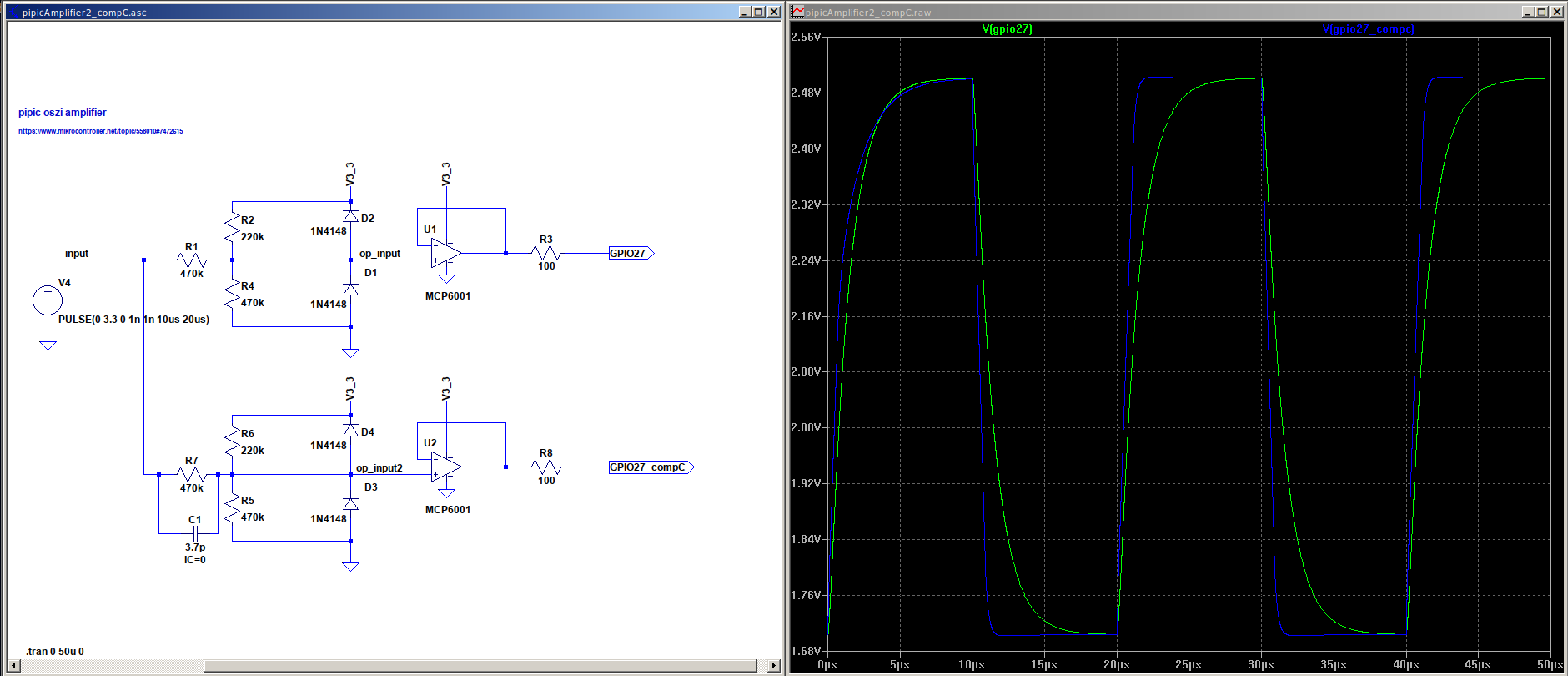Select resistor R5 470k symbol
Viewport: 1568px width, 676px height.
(232, 508)
